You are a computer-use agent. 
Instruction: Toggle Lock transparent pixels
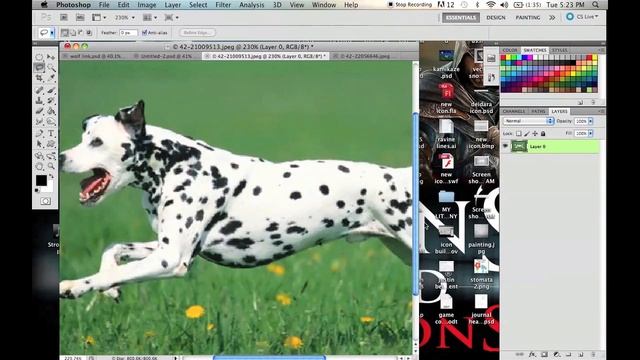(518, 133)
